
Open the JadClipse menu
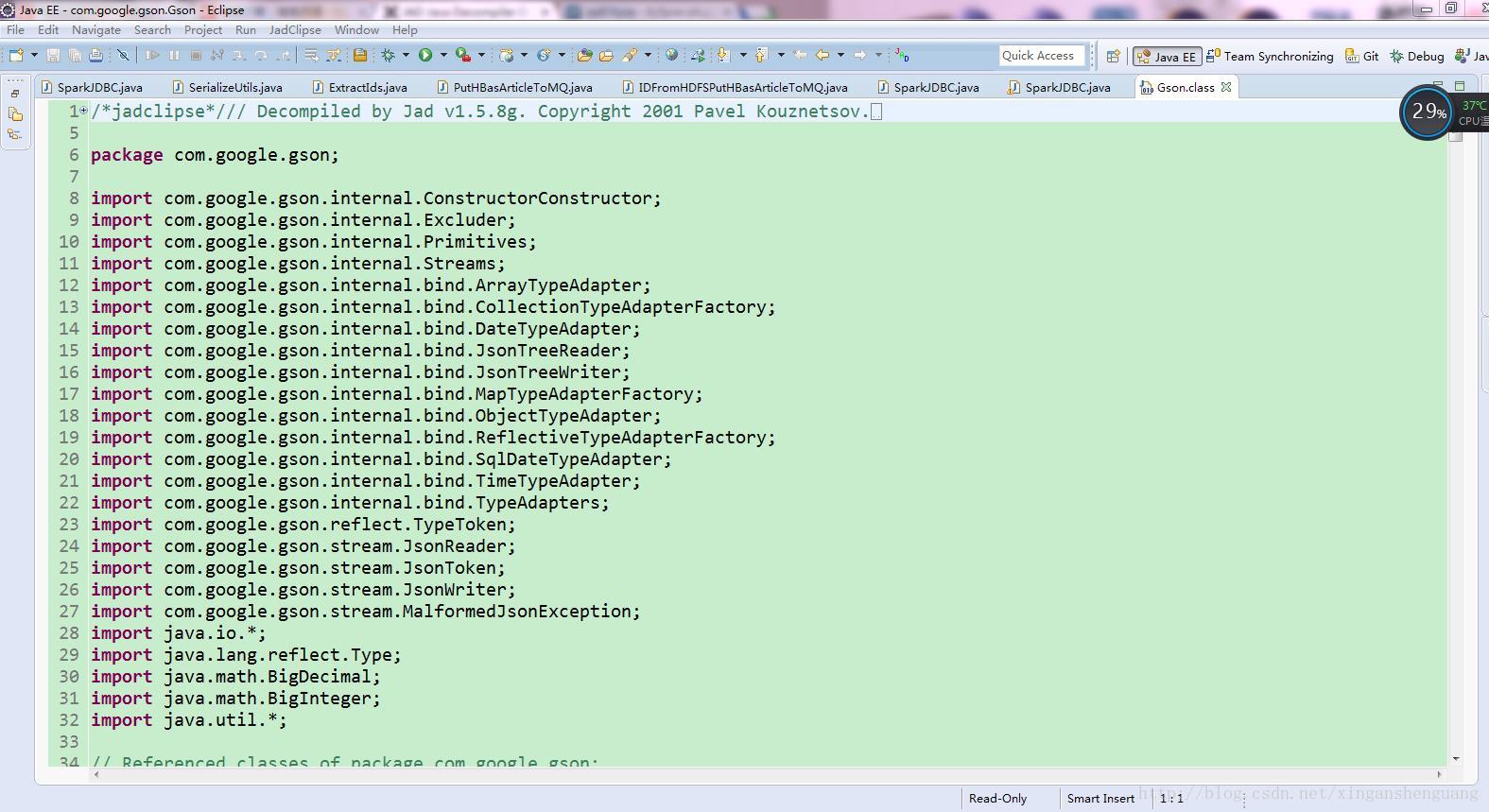[295, 29]
